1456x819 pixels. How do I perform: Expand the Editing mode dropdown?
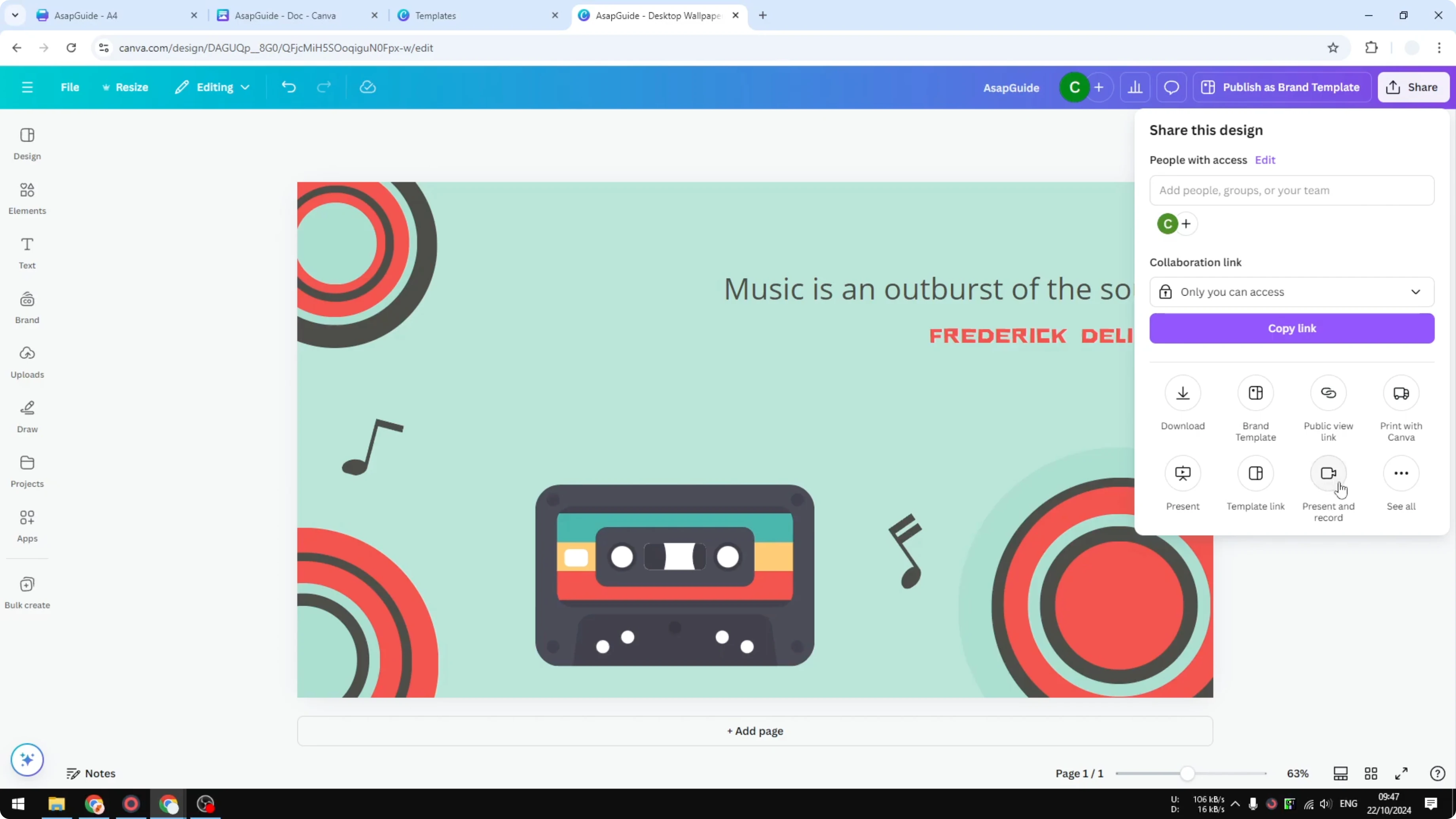(212, 87)
